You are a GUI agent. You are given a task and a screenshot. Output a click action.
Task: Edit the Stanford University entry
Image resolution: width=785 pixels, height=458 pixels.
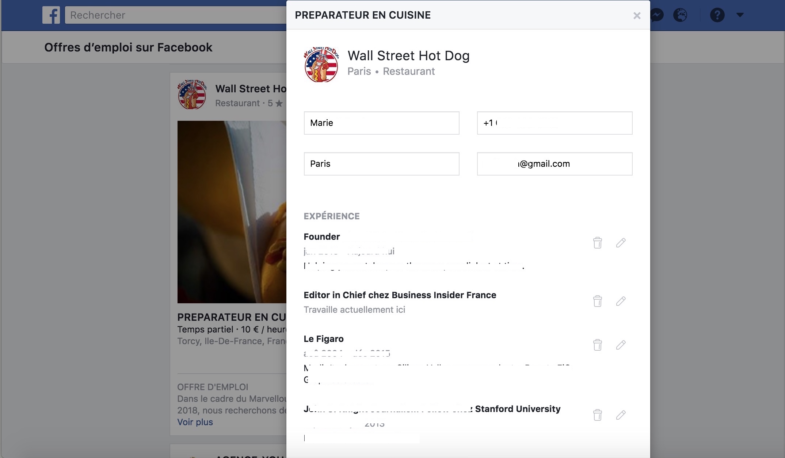click(x=621, y=415)
